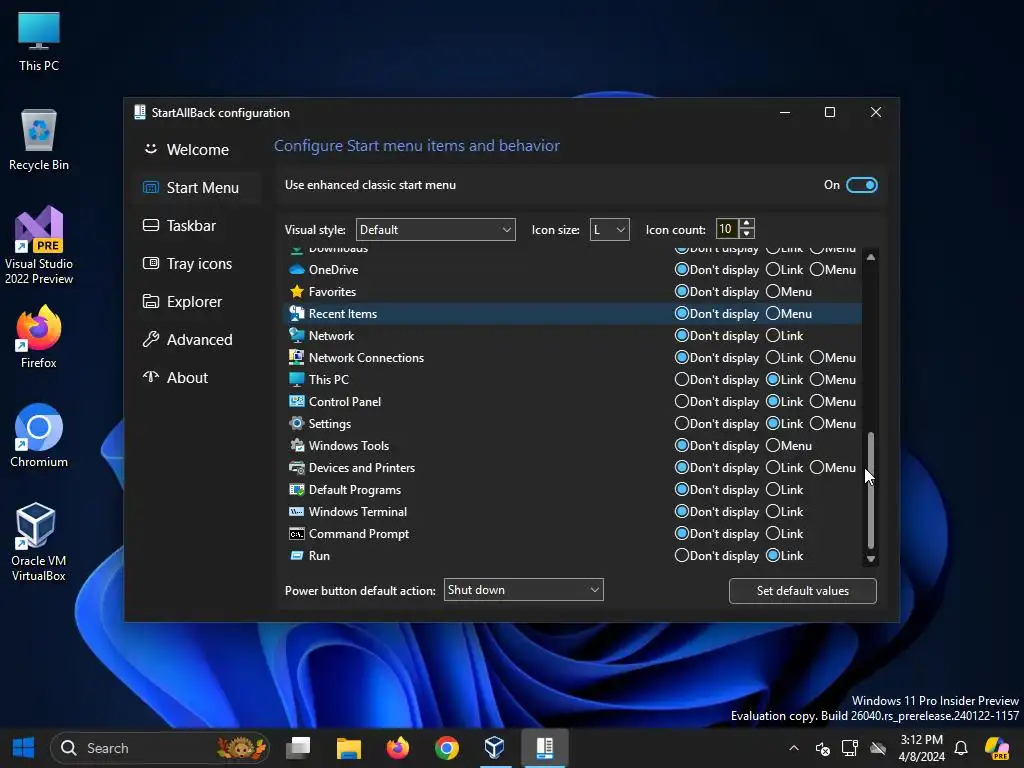The width and height of the screenshot is (1024, 768).
Task: Click the list's vertical scrollbar thumb
Action: 871,490
